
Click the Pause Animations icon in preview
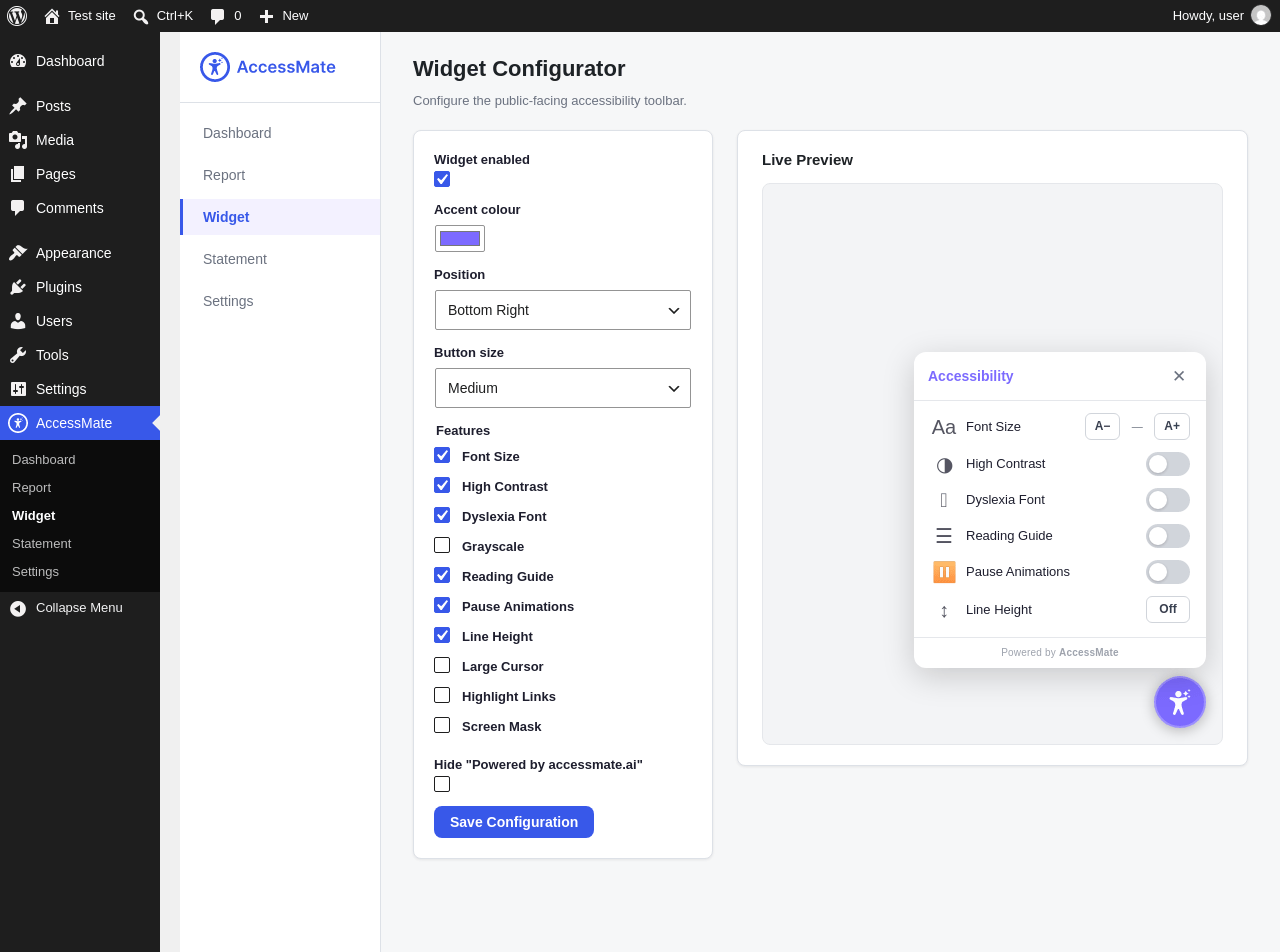click(944, 572)
